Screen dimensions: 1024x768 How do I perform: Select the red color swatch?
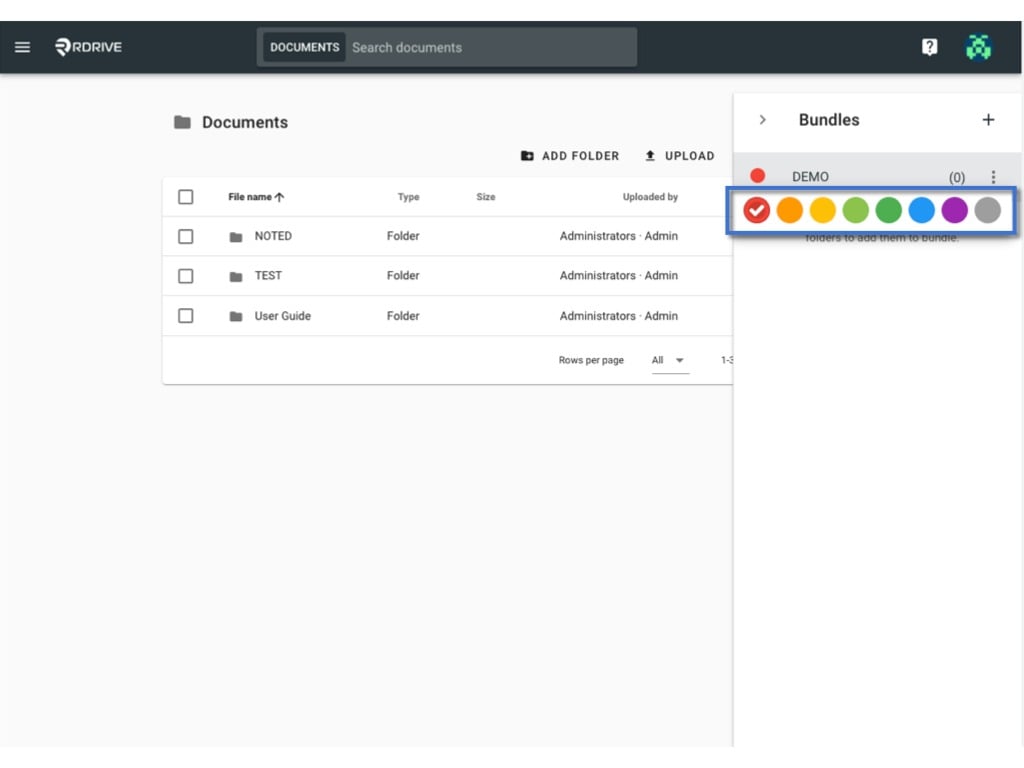(x=756, y=210)
